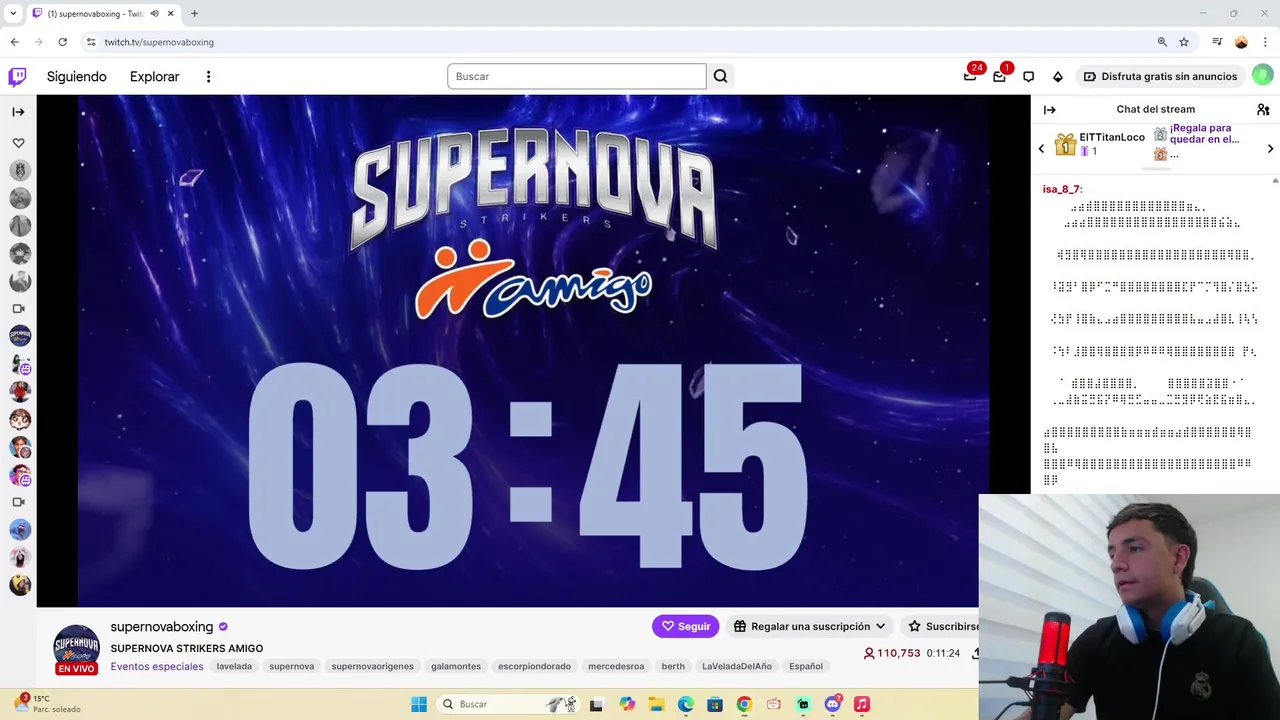This screenshot has height=720, width=1280.
Task: Click the verified badge next to supernovaboxing
Action: pyautogui.click(x=223, y=627)
